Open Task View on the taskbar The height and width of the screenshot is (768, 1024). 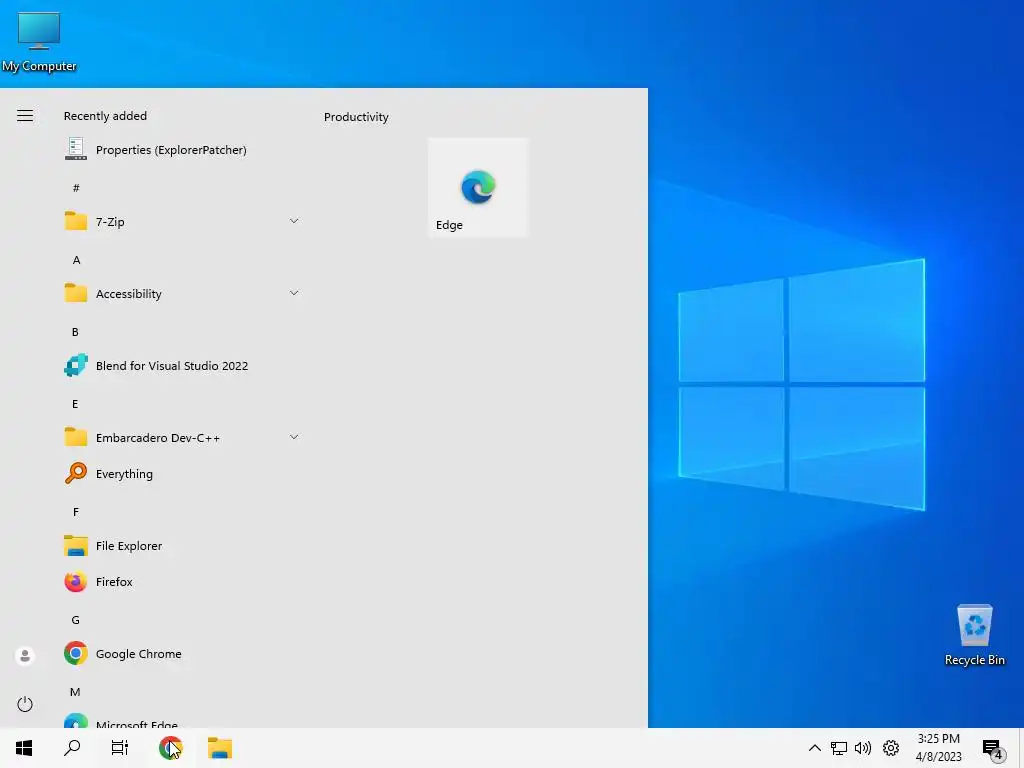[120, 748]
